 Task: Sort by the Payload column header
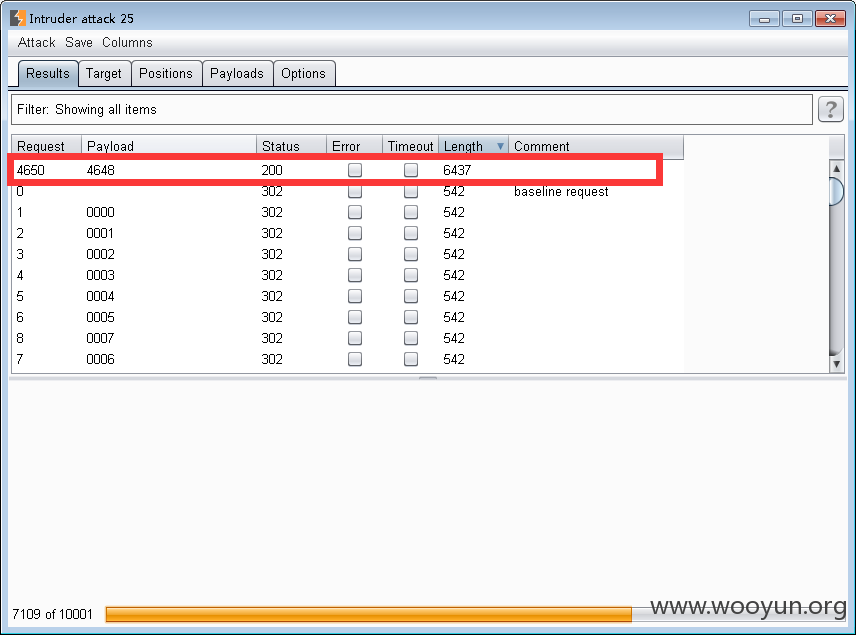point(169,146)
